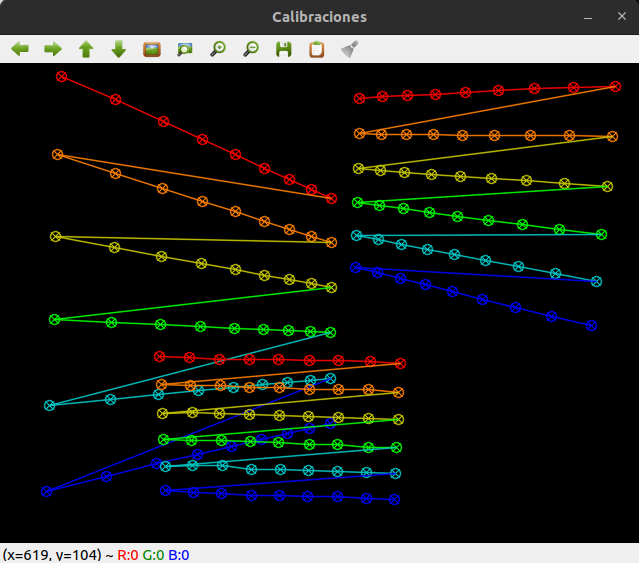Pan up with the green up arrow
Image resolution: width=639 pixels, height=563 pixels.
86,49
